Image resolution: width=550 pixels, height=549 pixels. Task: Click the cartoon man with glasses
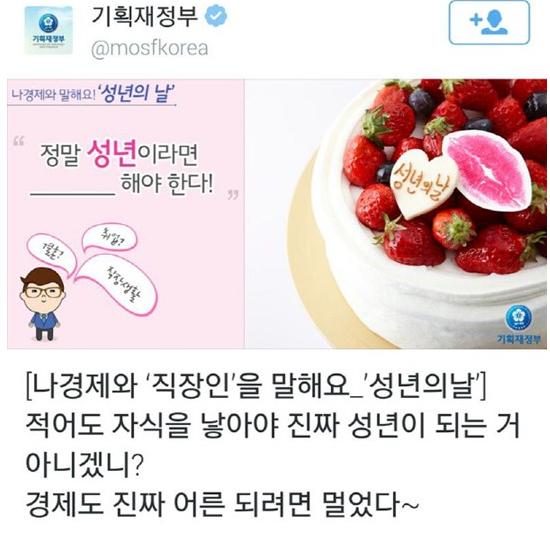[42, 304]
